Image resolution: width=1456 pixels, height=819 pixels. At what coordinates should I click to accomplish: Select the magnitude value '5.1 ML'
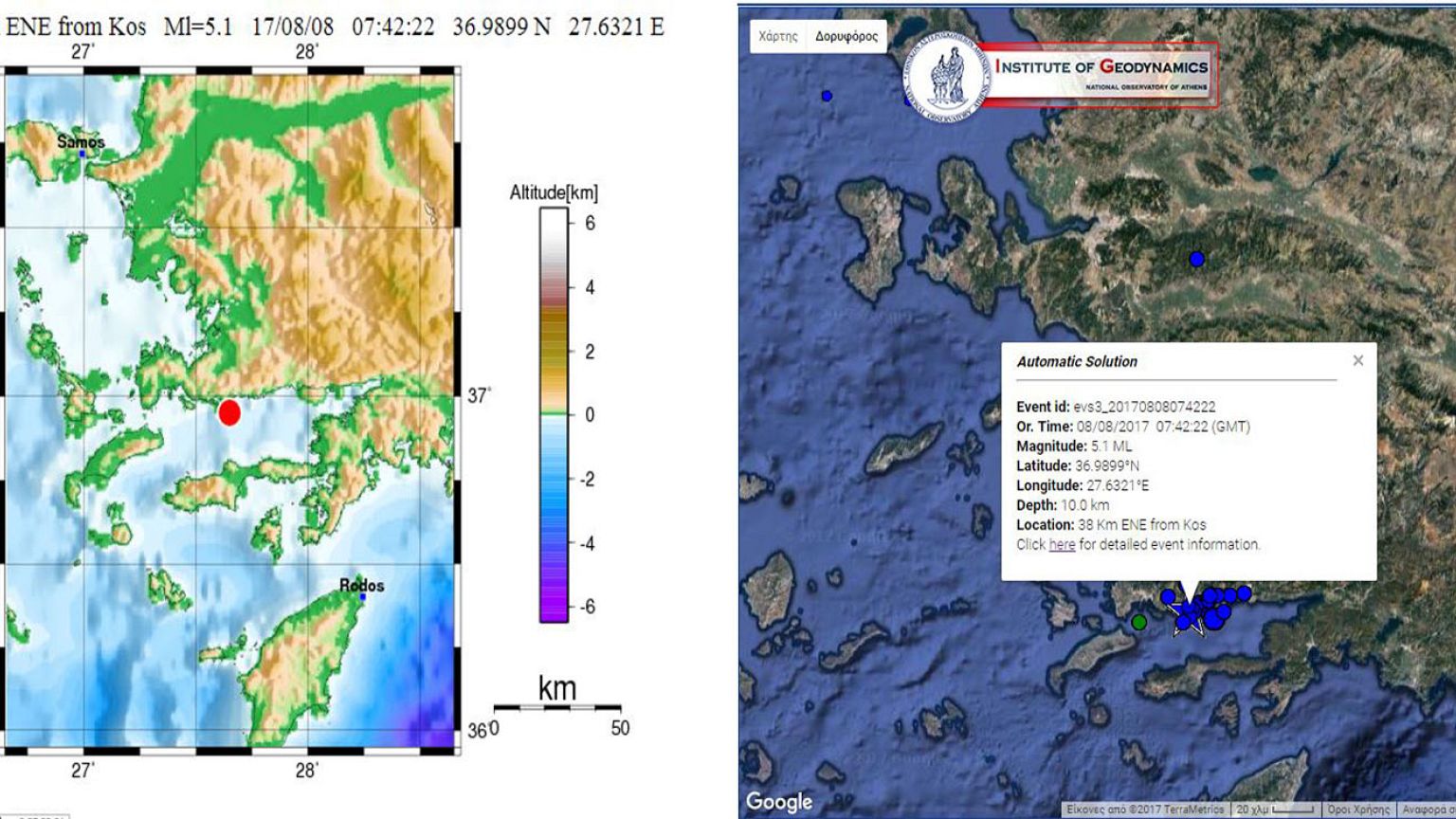(1112, 446)
